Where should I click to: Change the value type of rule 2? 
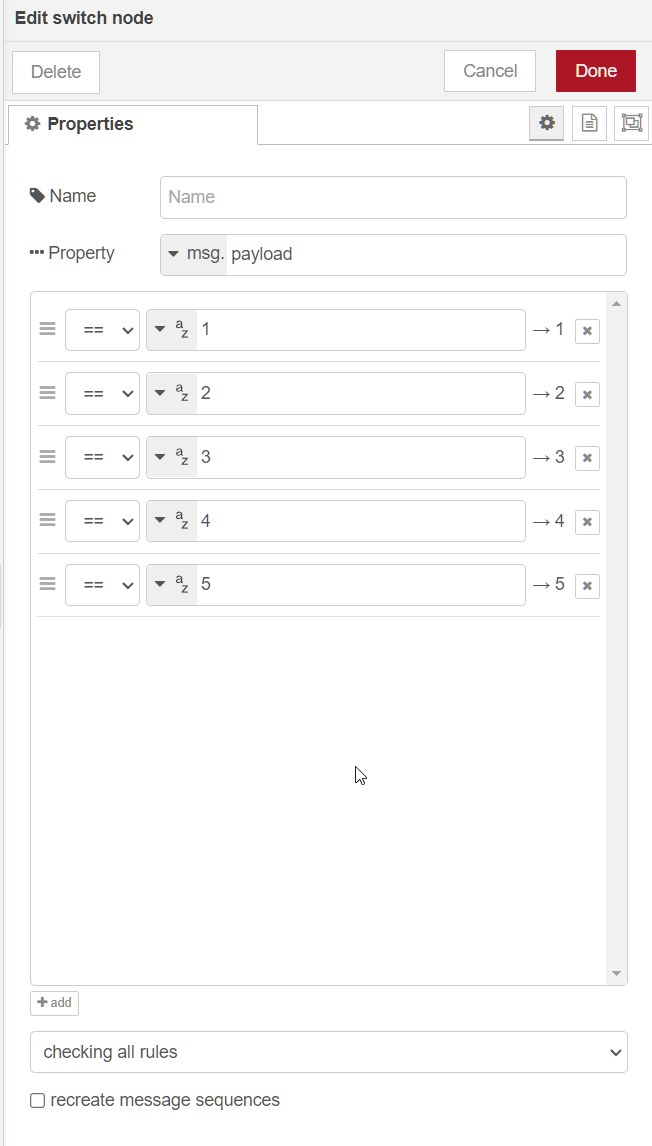coord(171,394)
